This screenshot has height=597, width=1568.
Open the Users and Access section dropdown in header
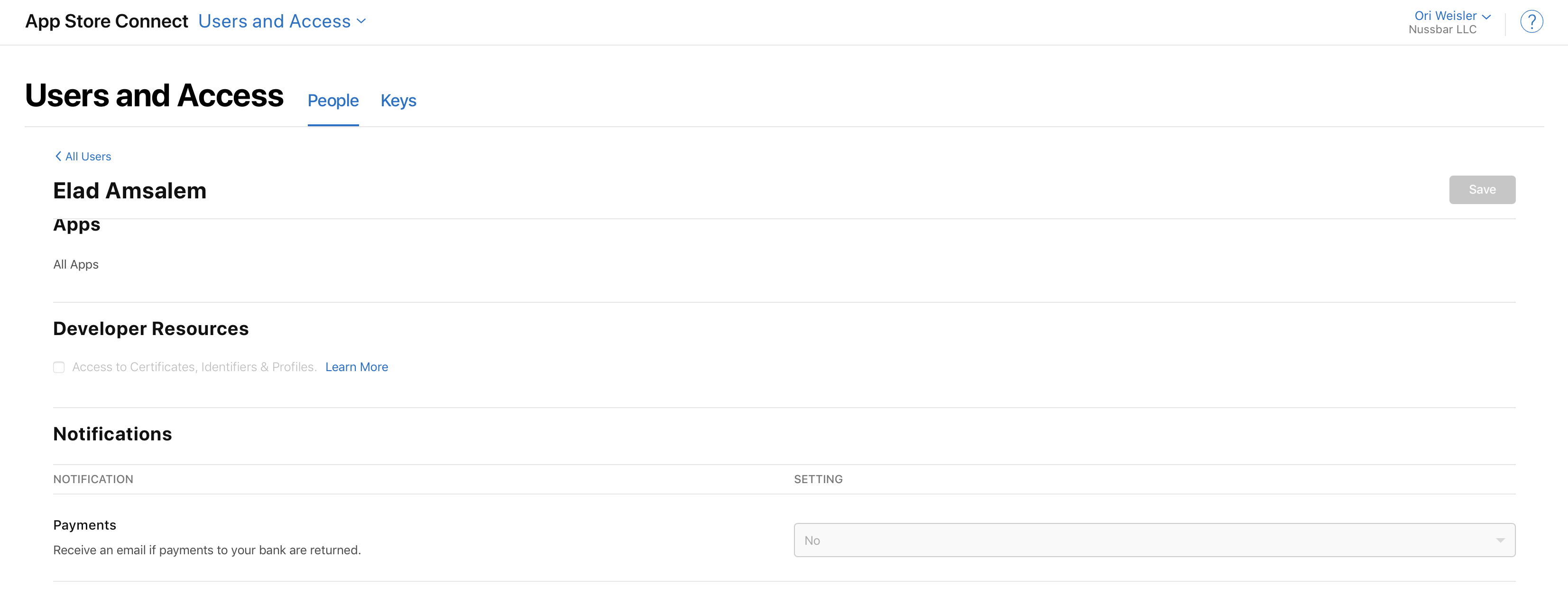pyautogui.click(x=282, y=21)
